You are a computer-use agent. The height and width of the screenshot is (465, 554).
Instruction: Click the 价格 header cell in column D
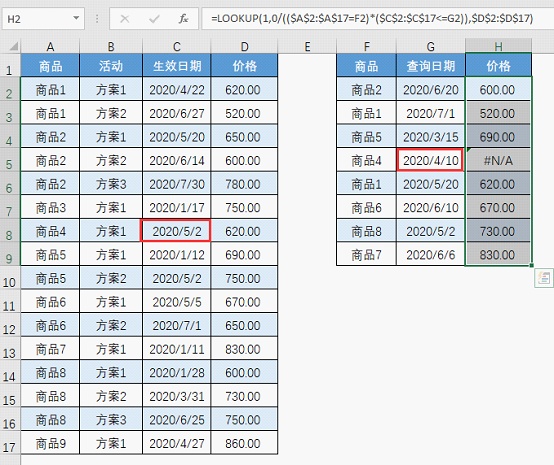coord(244,65)
